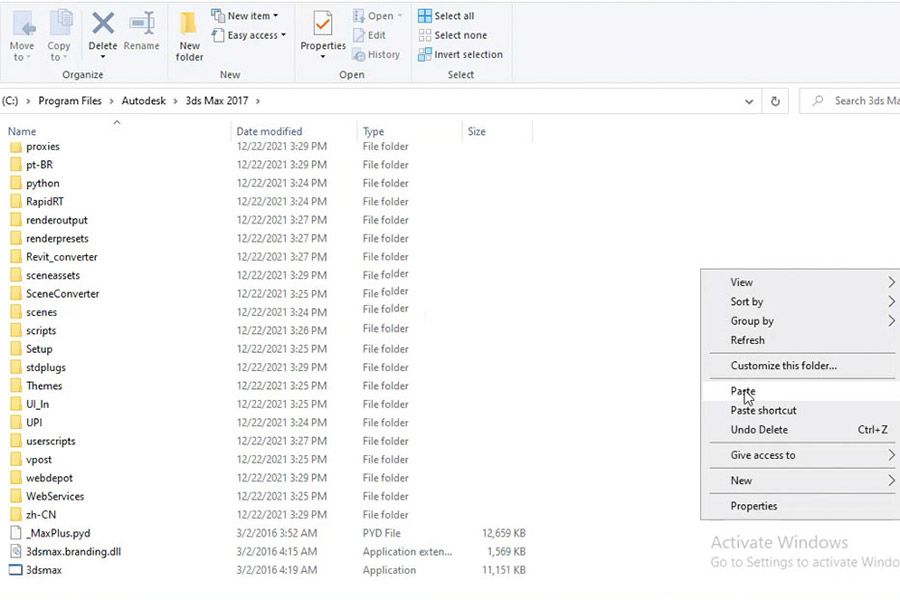Image resolution: width=900 pixels, height=600 pixels.
Task: Open the Group by submenu
Action: tap(801, 321)
